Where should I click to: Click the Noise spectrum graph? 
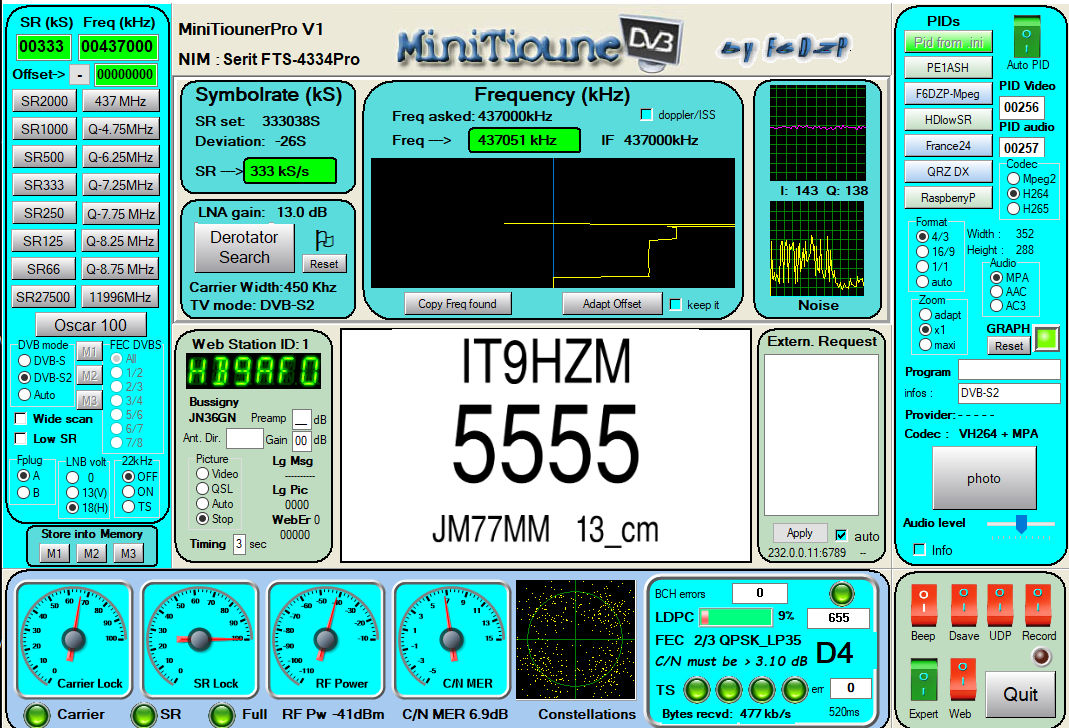pos(817,249)
